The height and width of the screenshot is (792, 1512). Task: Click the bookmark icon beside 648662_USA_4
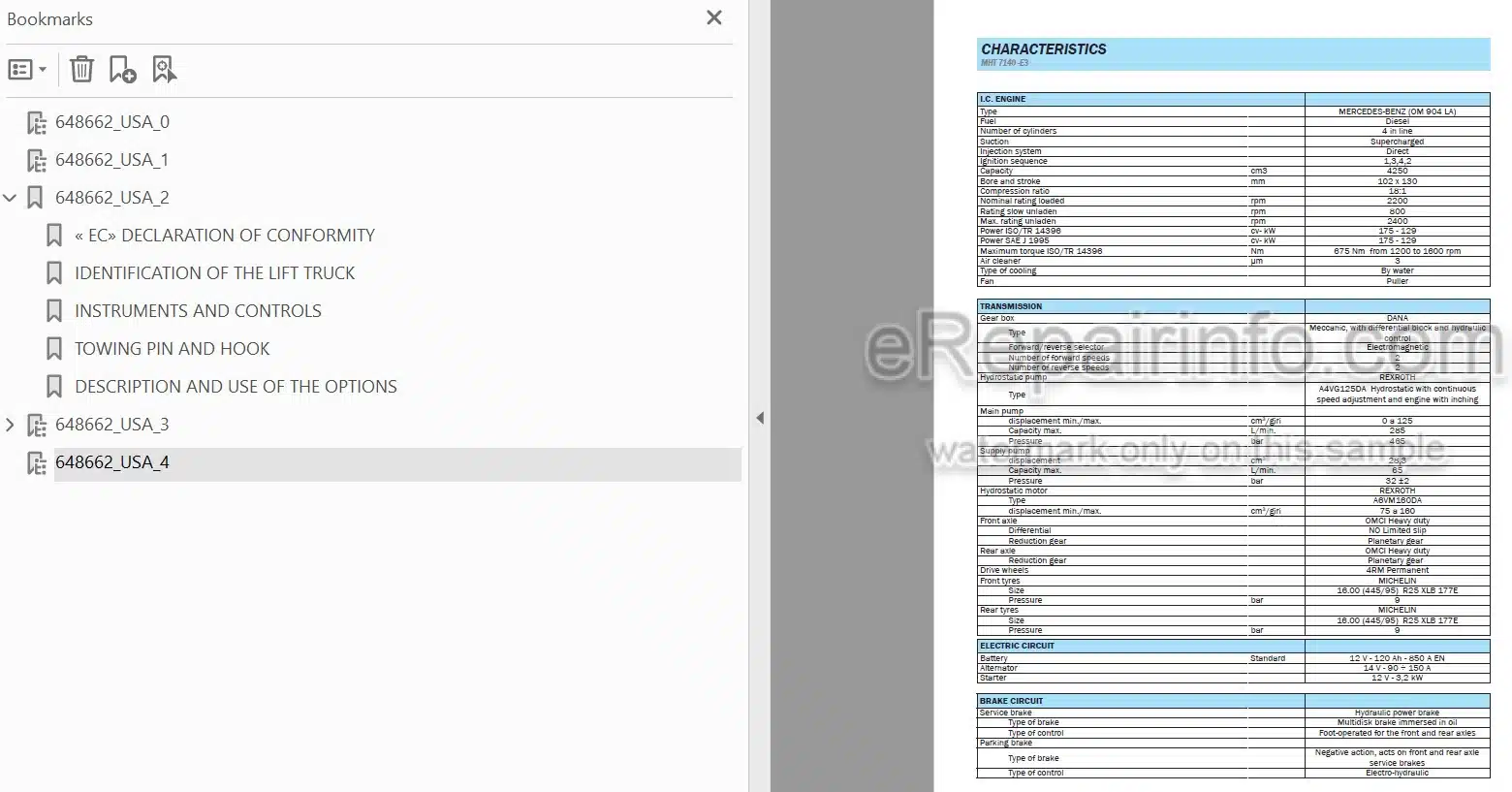point(36,462)
